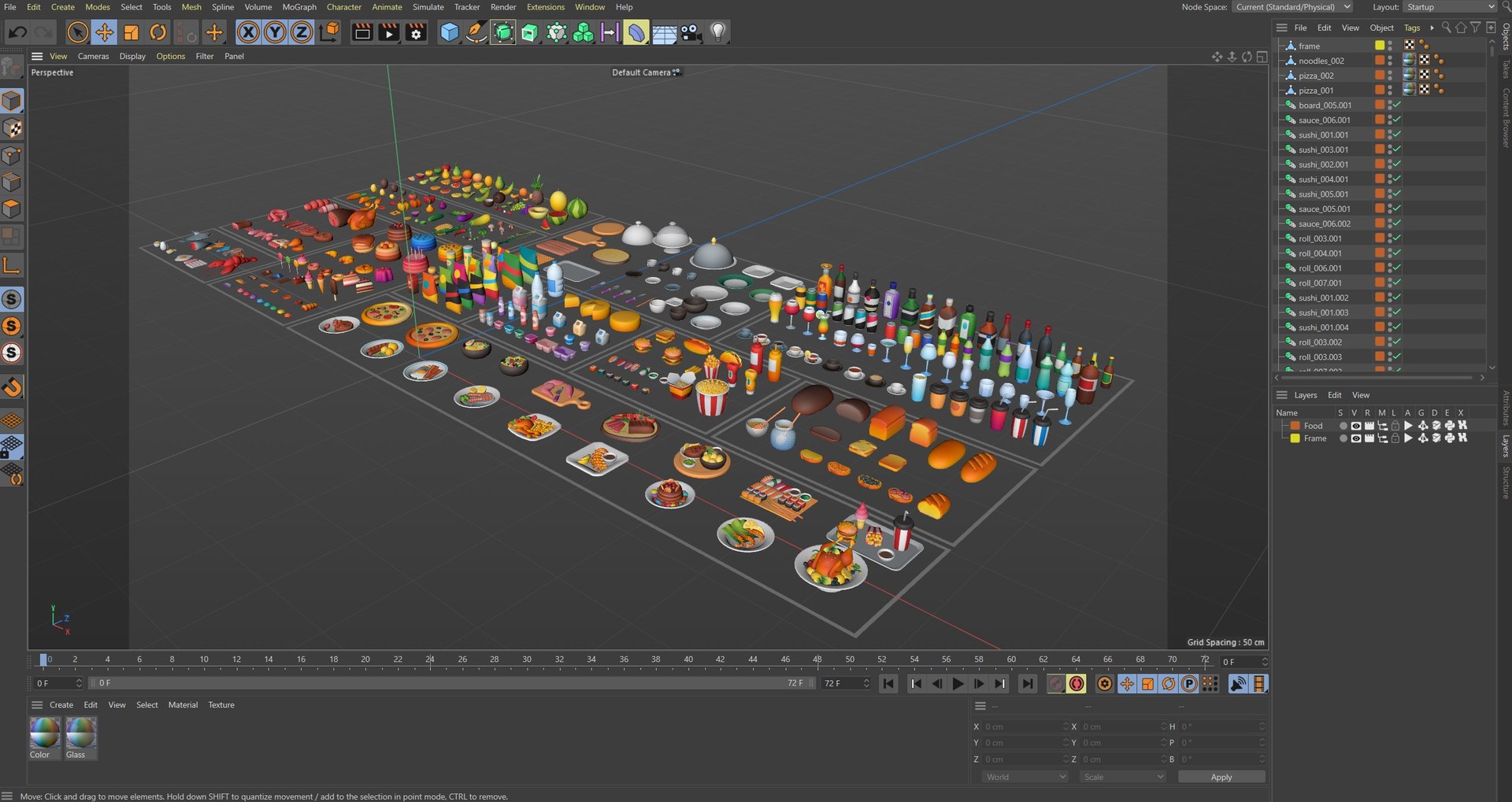Open the Node Space dropdown
This screenshot has width=1512, height=802.
pyautogui.click(x=1292, y=7)
